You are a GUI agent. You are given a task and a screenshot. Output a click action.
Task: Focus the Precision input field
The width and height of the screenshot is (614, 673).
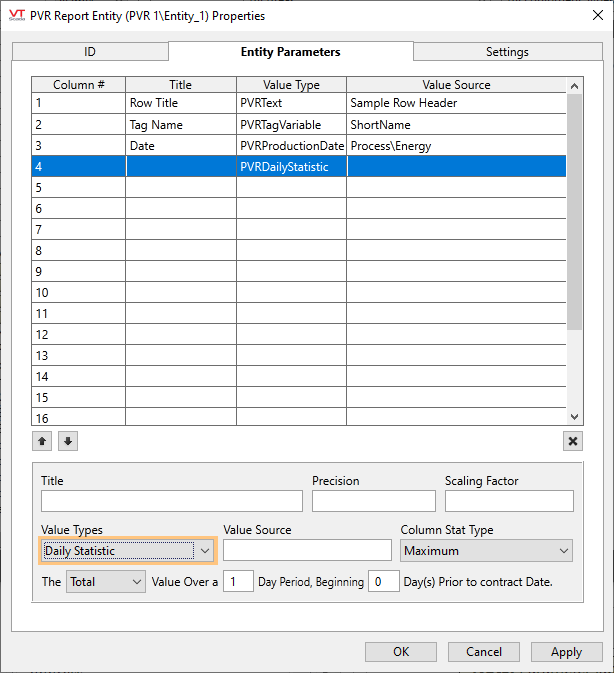[x=373, y=501]
